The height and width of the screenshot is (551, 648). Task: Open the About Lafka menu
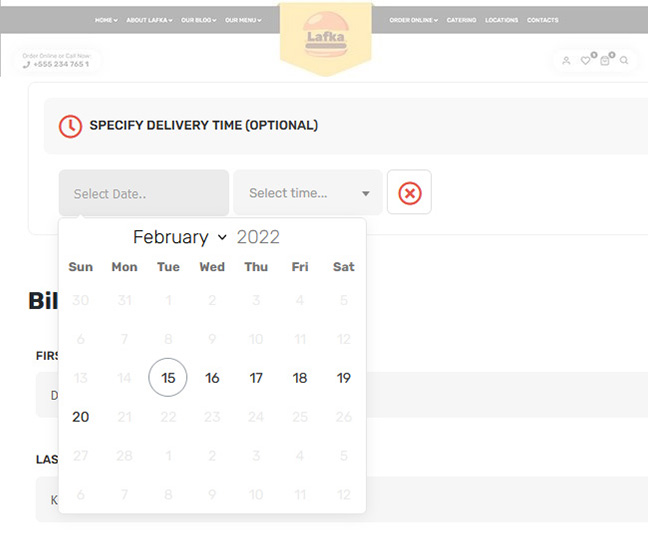[x=149, y=20]
